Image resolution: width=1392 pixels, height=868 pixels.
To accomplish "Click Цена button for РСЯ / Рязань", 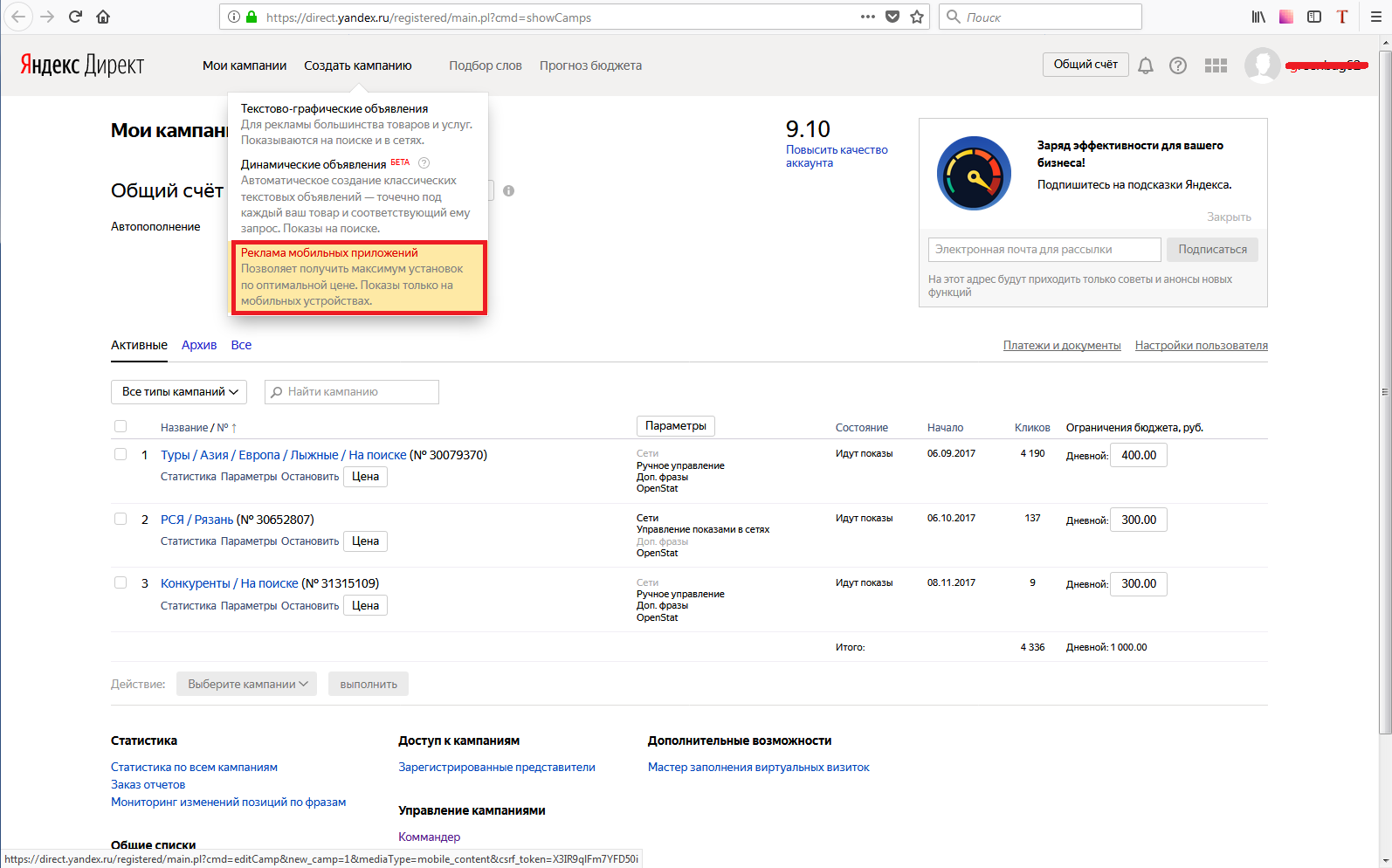I will 365,541.
